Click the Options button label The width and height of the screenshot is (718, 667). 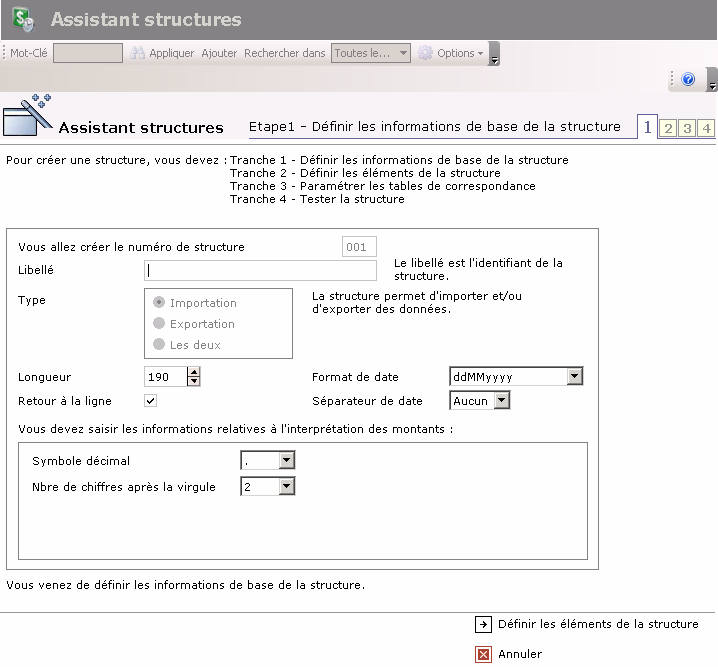[x=456, y=54]
